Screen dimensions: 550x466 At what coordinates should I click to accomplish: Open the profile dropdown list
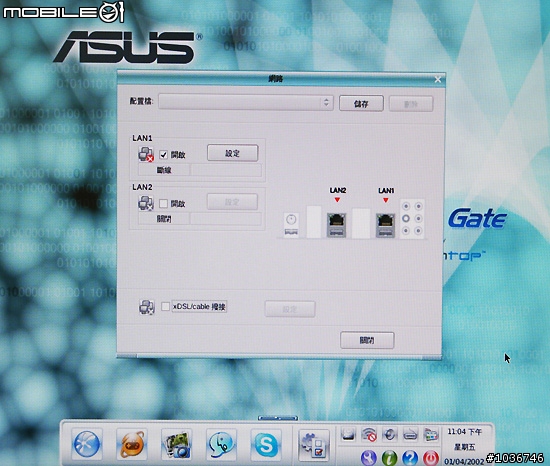tap(246, 102)
